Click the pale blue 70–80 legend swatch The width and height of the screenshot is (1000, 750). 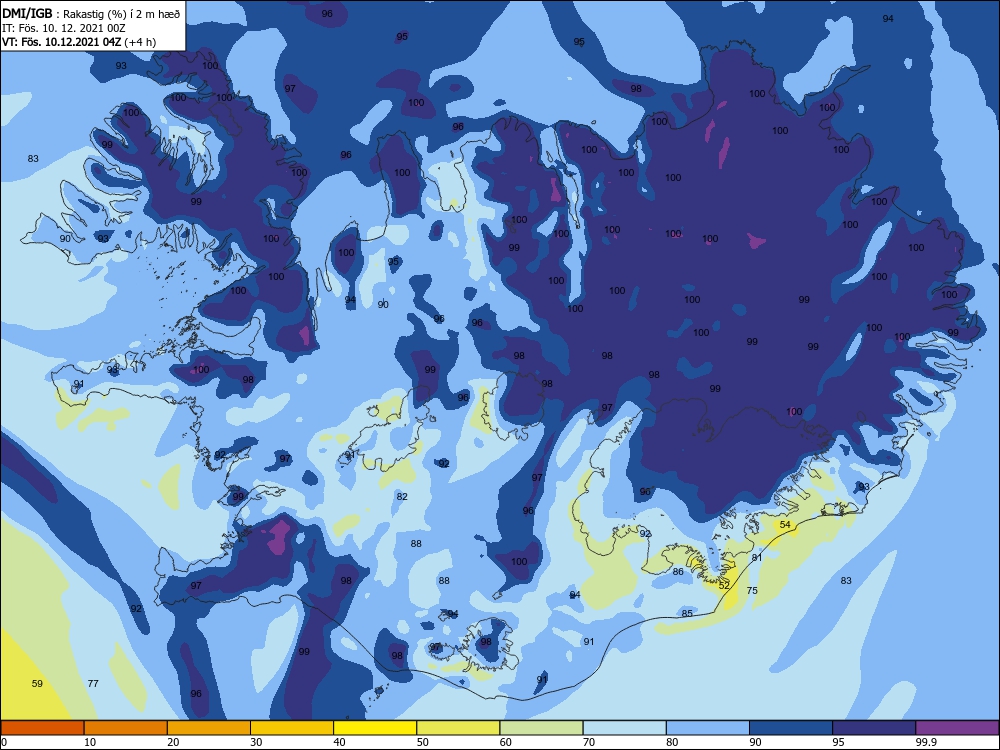coord(624,728)
